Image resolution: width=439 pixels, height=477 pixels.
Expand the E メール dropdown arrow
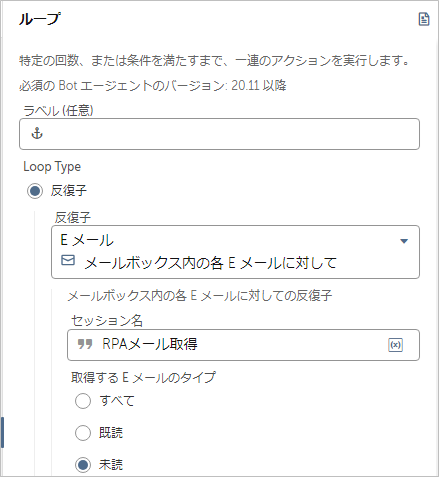pos(404,241)
